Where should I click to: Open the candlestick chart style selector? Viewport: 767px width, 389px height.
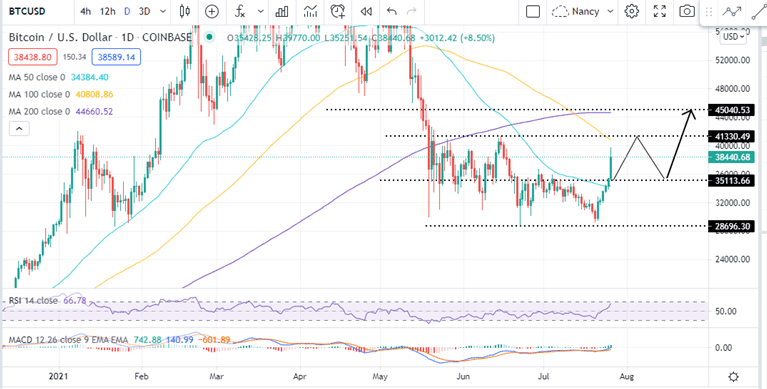[x=184, y=11]
